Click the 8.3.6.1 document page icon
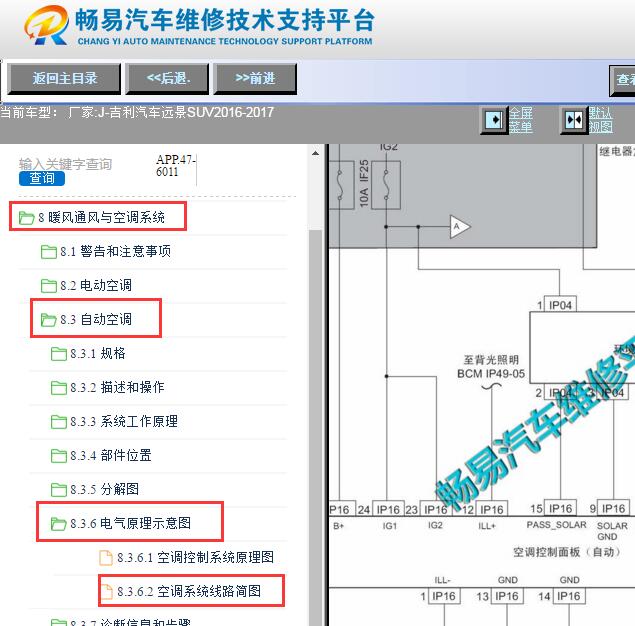Image resolution: width=635 pixels, height=626 pixels. [x=106, y=558]
